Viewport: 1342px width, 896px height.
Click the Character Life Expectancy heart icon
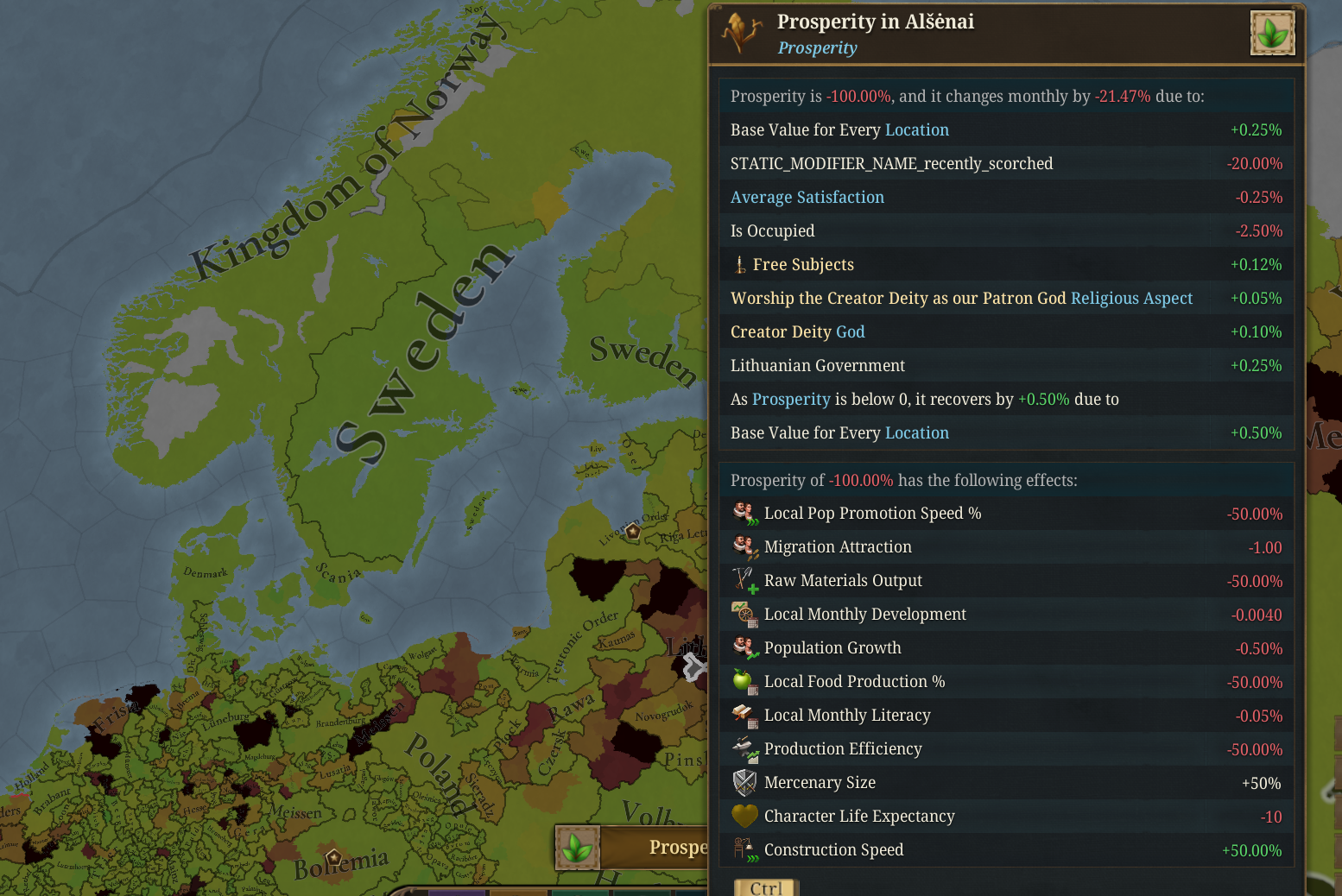click(x=745, y=816)
